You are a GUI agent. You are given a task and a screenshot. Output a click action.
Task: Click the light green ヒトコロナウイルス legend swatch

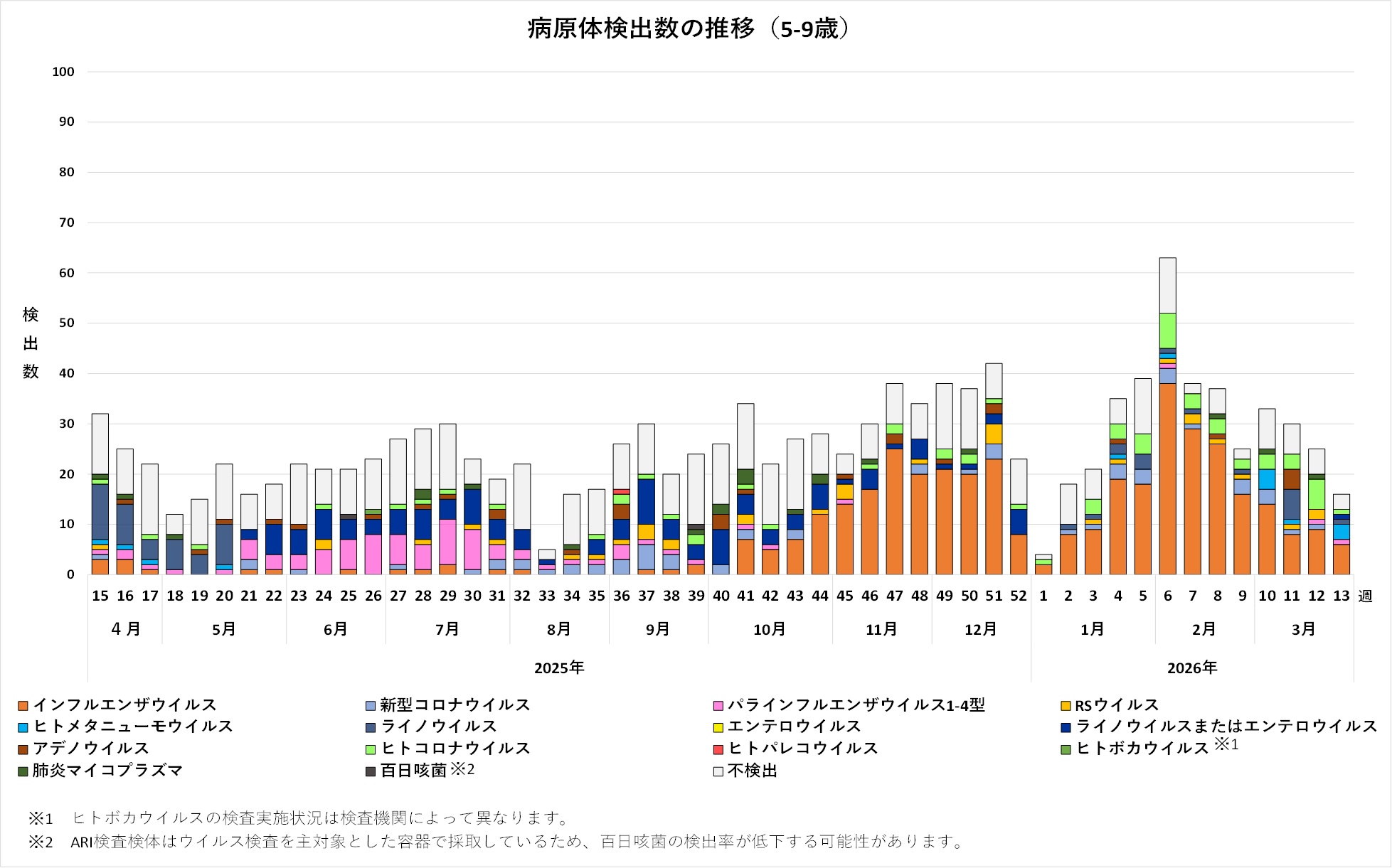370,749
